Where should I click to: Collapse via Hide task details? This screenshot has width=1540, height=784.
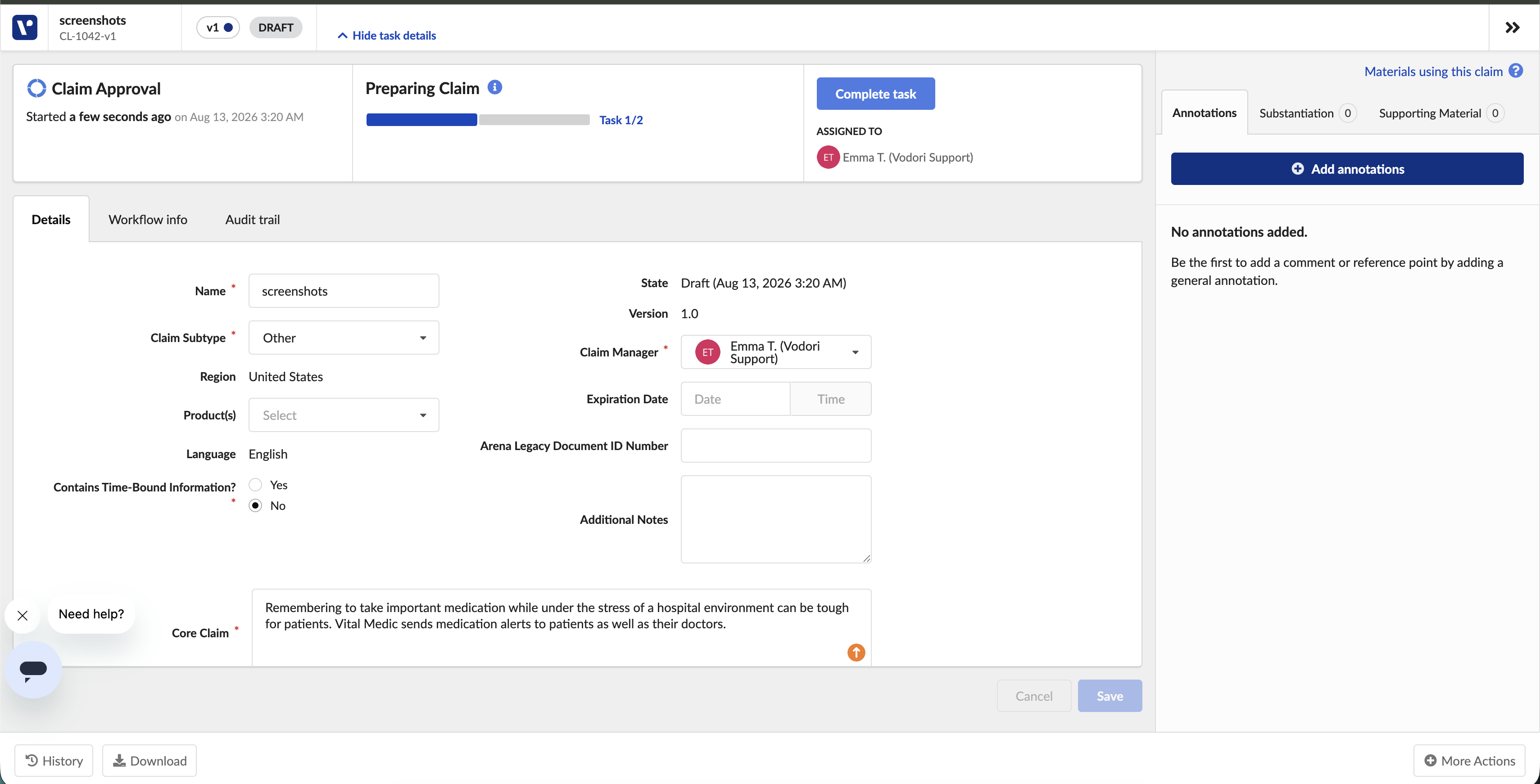tap(387, 35)
